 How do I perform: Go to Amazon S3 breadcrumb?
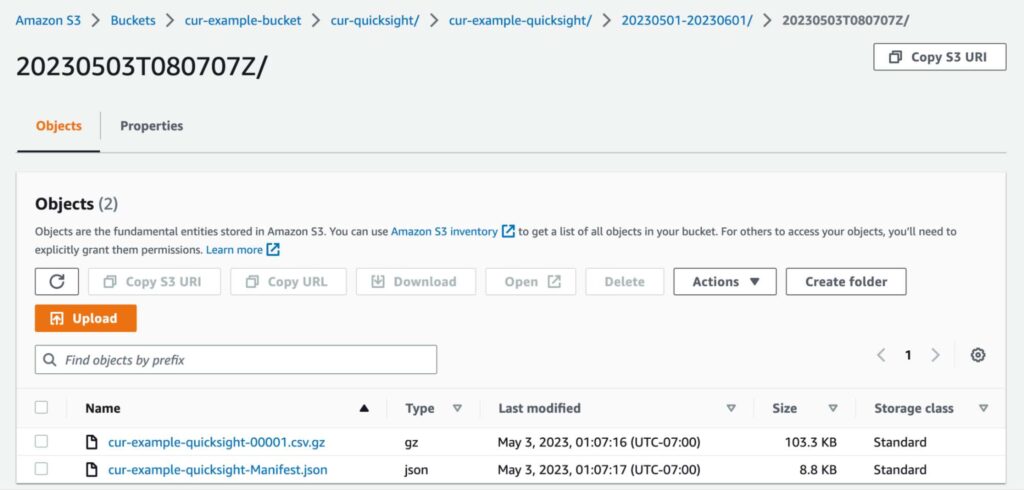pos(48,20)
